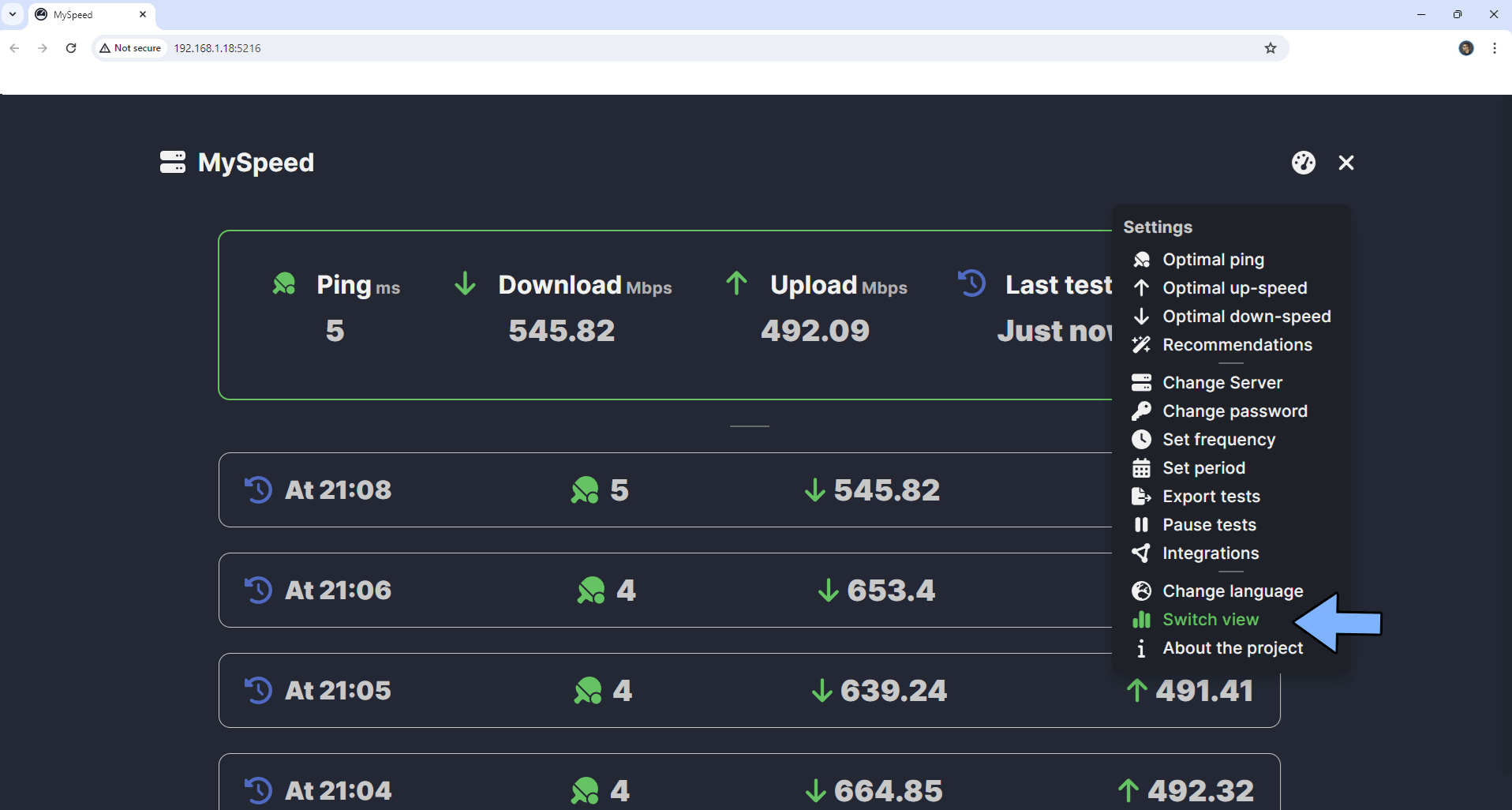Viewport: 1512px width, 810px height.
Task: Open Chrome three-dot menu
Action: pos(1495,48)
